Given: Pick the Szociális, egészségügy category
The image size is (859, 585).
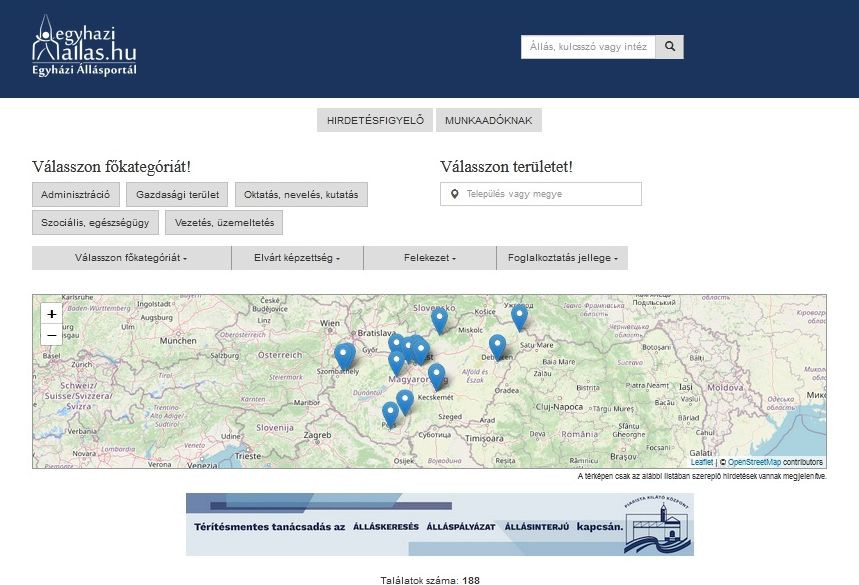Looking at the screenshot, I should click(x=95, y=222).
